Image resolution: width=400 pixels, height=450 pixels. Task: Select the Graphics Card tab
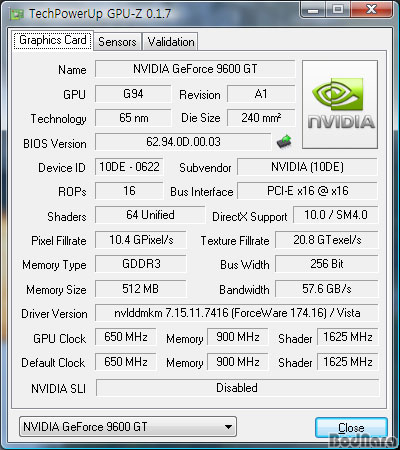[x=53, y=40]
